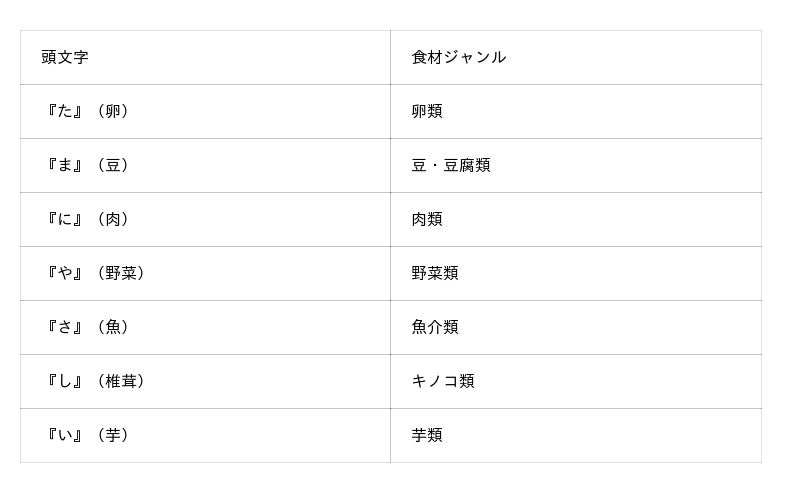Image resolution: width=800 pixels, height=493 pixels.
Task: Click the parenthesized word （野菜）
Action: (x=121, y=273)
